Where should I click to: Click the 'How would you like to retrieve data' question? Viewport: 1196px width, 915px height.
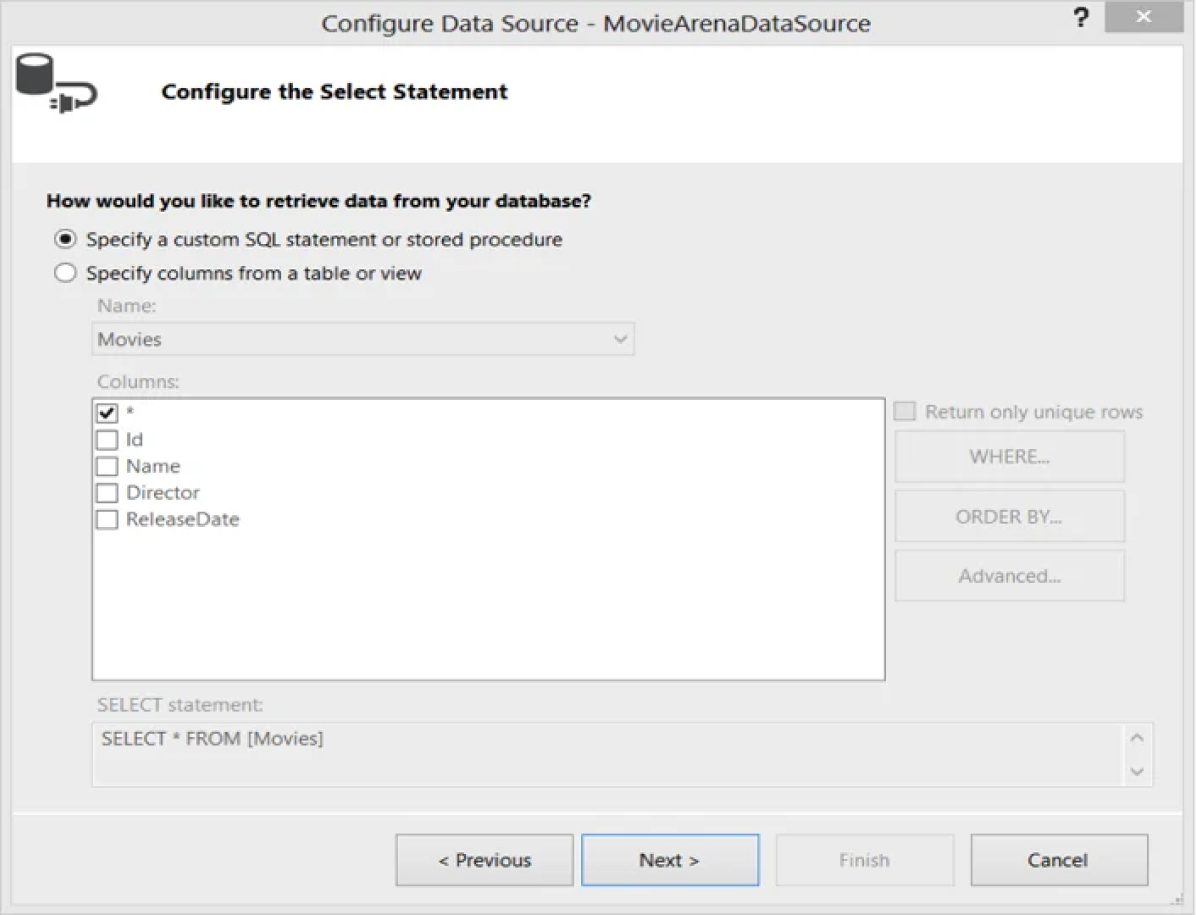tap(319, 201)
